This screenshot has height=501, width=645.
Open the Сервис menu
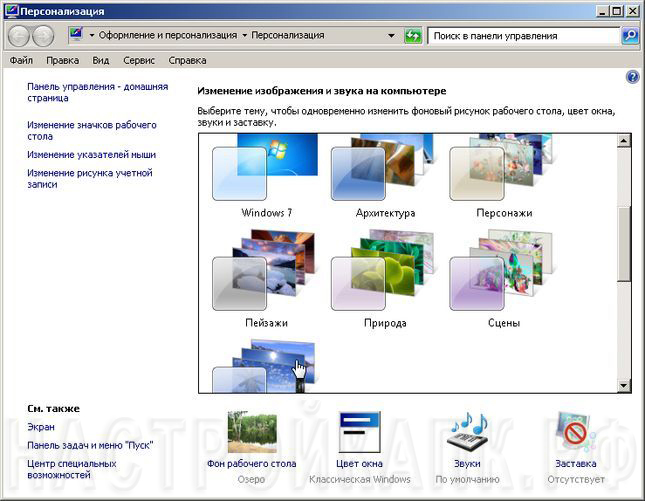tap(139, 60)
